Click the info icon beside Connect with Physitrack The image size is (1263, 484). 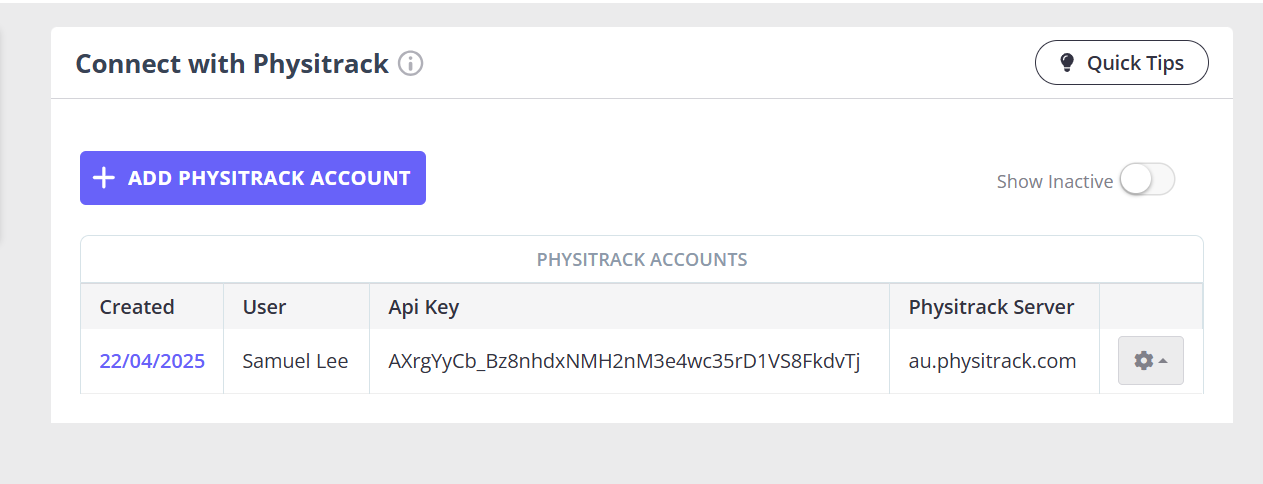point(411,64)
